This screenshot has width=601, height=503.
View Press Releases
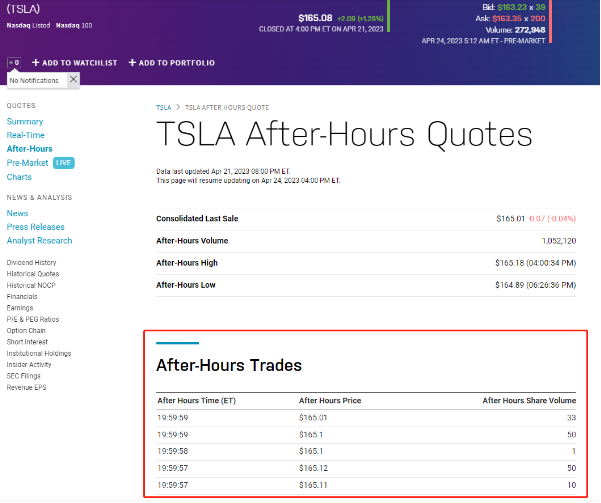click(x=35, y=227)
